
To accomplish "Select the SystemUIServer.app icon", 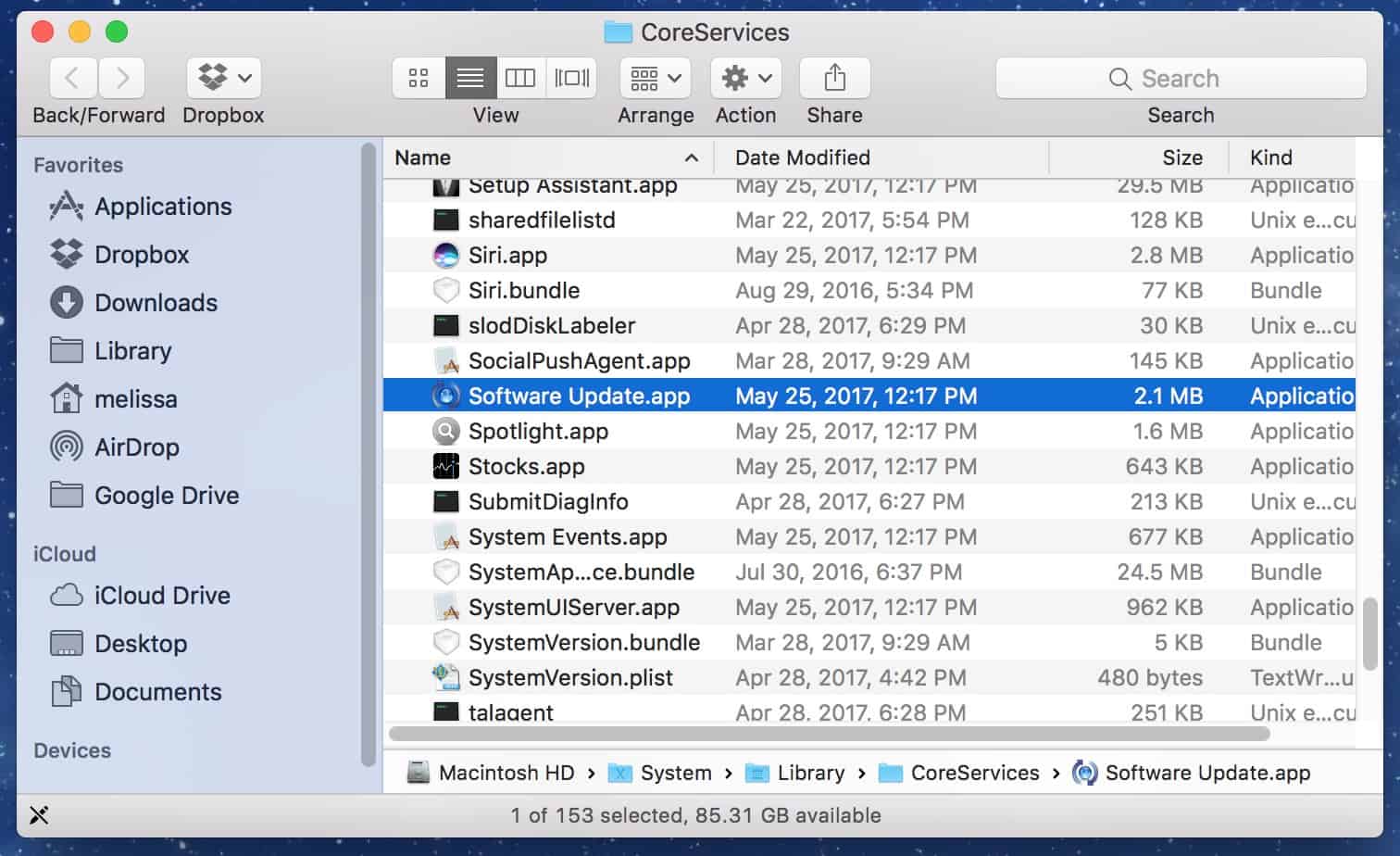I will [446, 608].
